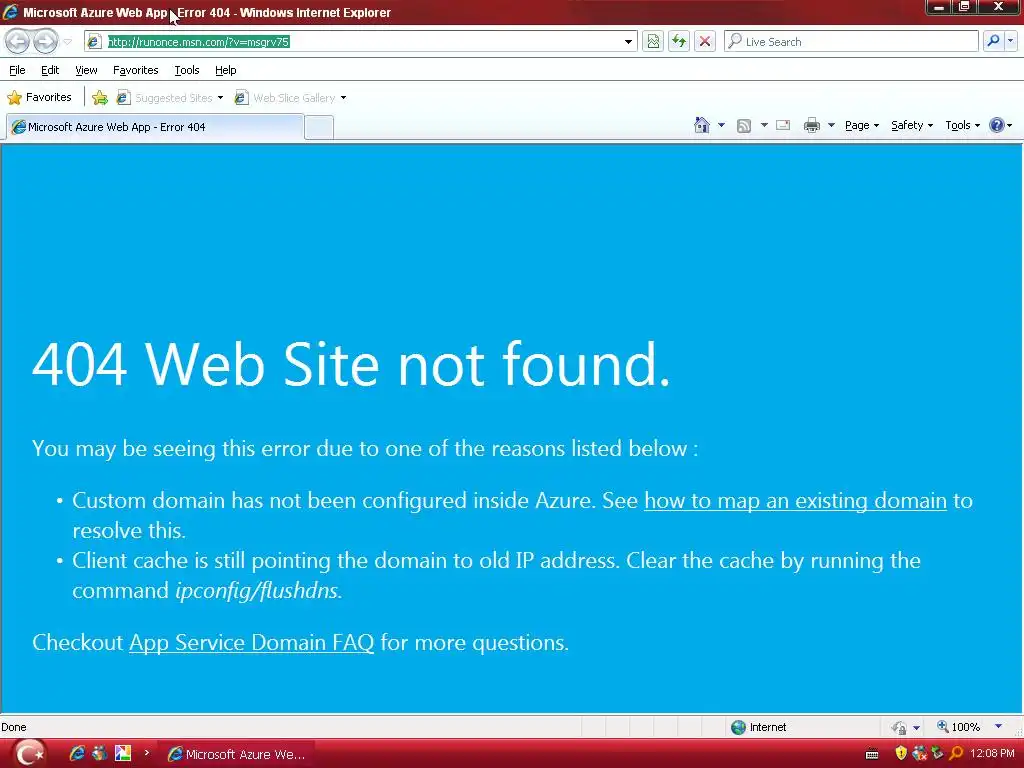Click the 12:08 PM taskbar clock
Screen dimensions: 1024x768
(x=992, y=754)
